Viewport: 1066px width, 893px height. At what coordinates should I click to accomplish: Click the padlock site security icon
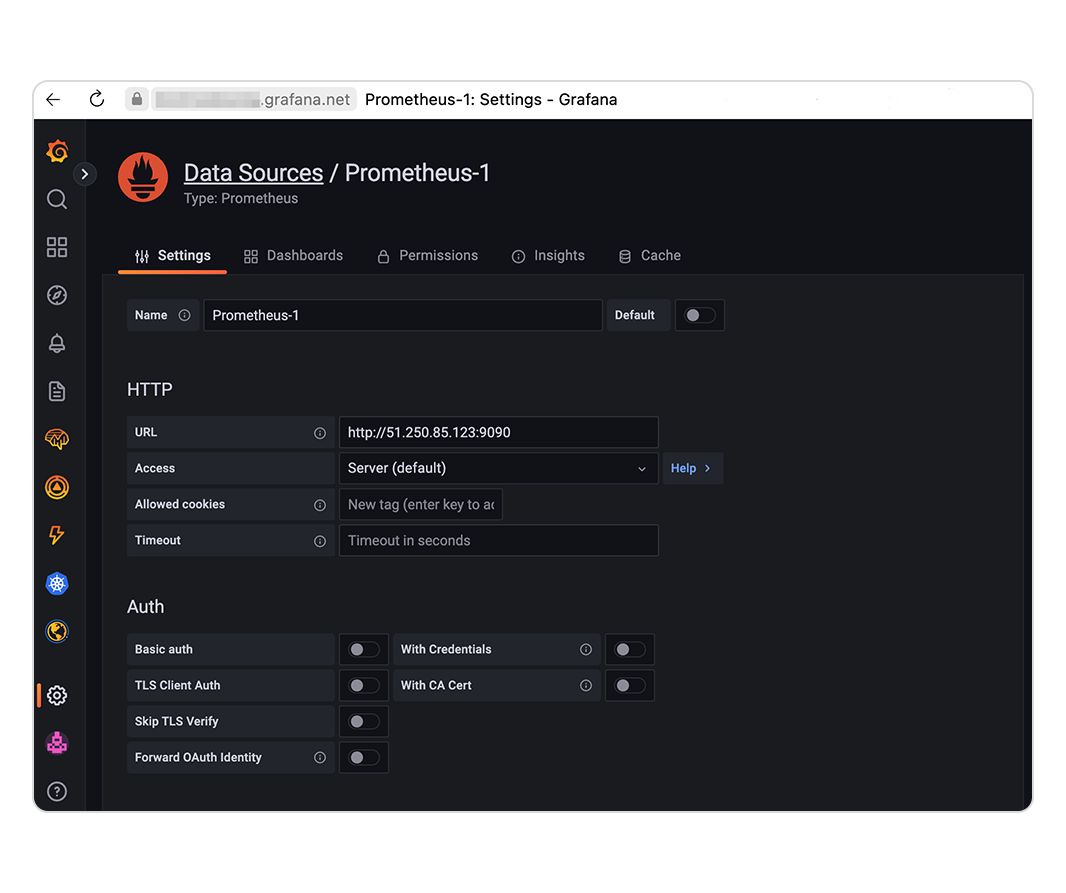click(137, 99)
